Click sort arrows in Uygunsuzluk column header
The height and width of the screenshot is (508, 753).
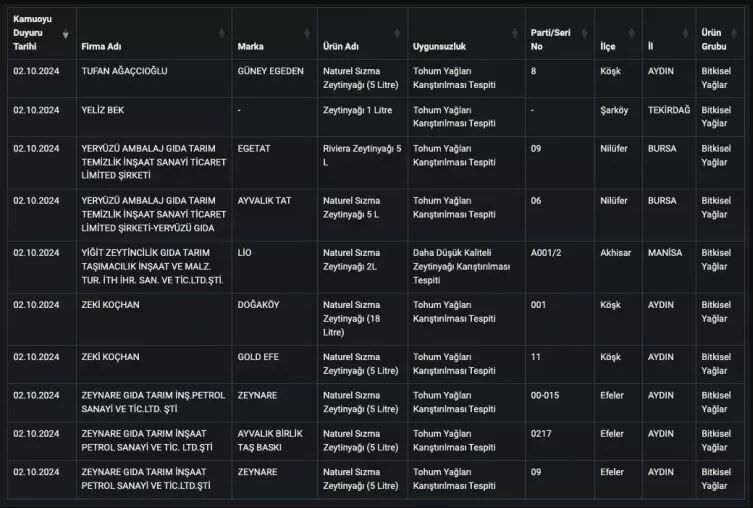(516, 34)
